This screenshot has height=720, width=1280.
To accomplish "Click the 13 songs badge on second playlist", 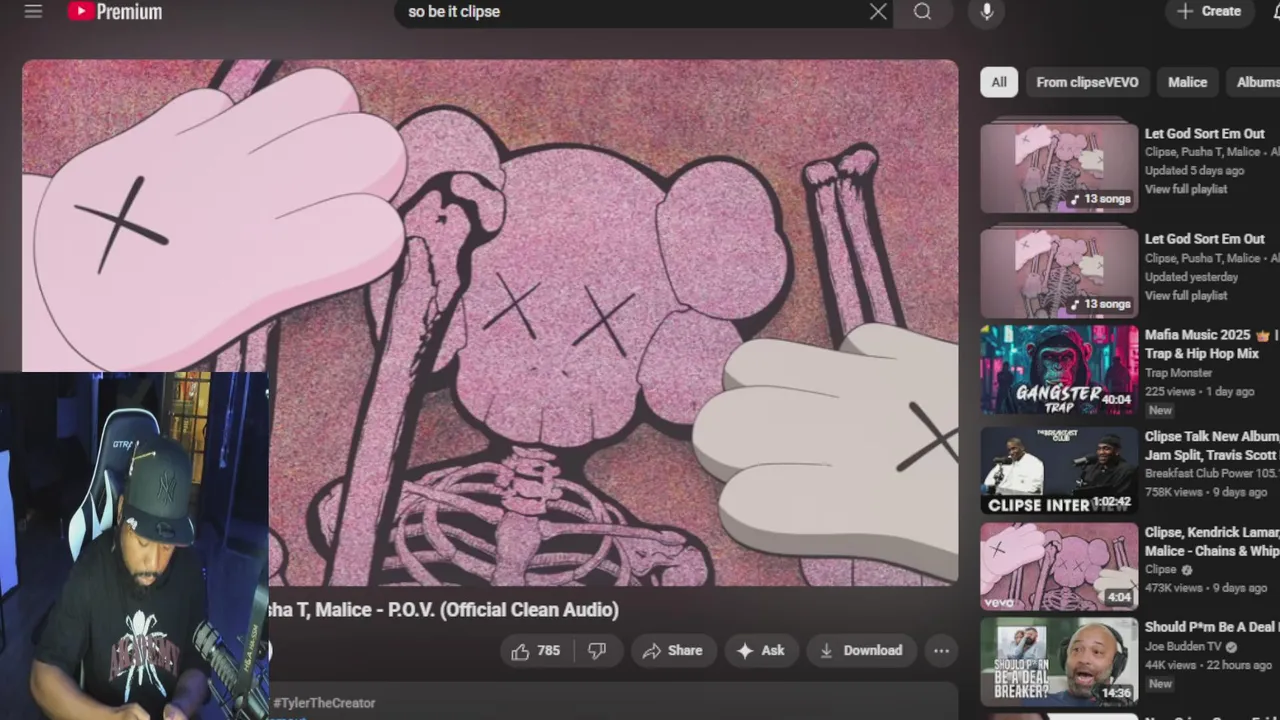I will coord(1100,304).
